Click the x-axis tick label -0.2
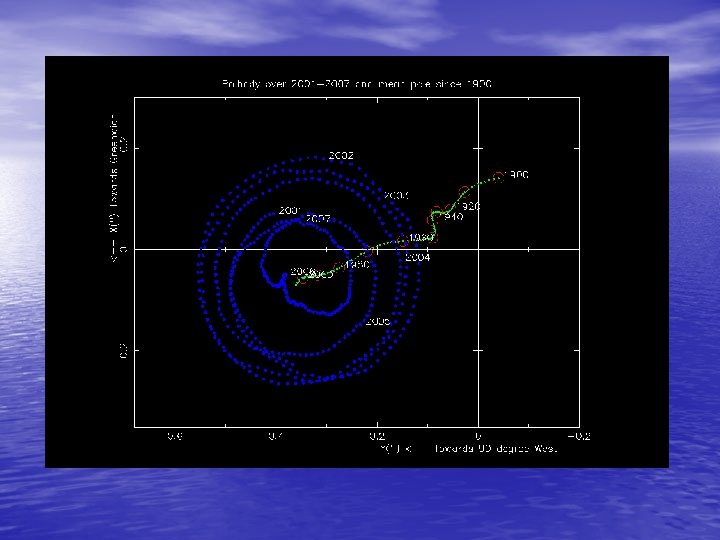The height and width of the screenshot is (540, 720). 579,436
